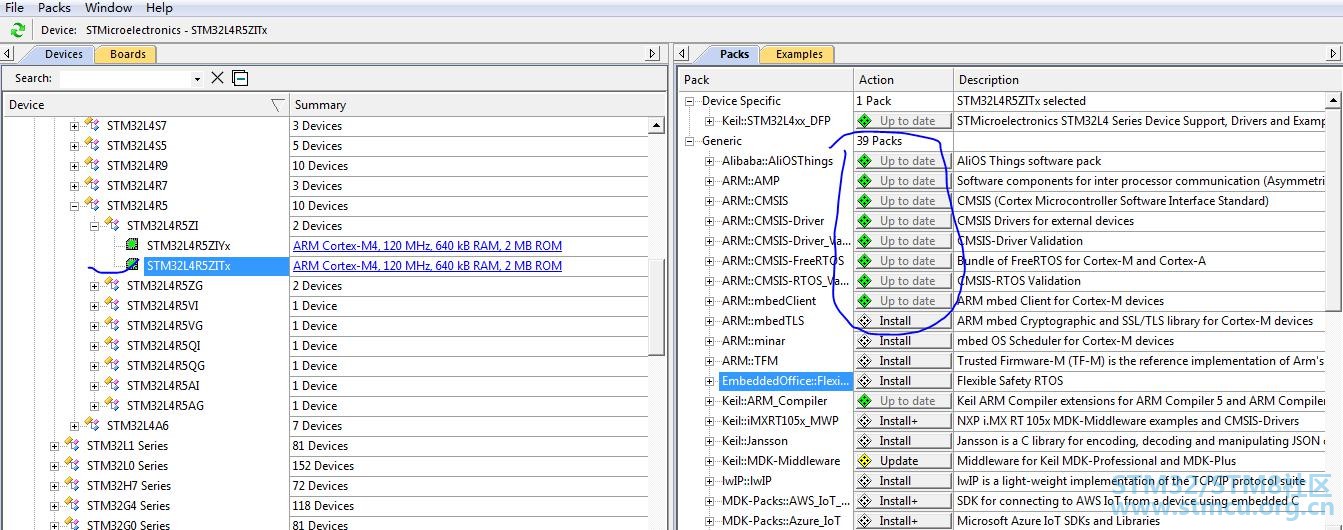
Task: Select the ARM::AMP pack row
Action: [751, 181]
